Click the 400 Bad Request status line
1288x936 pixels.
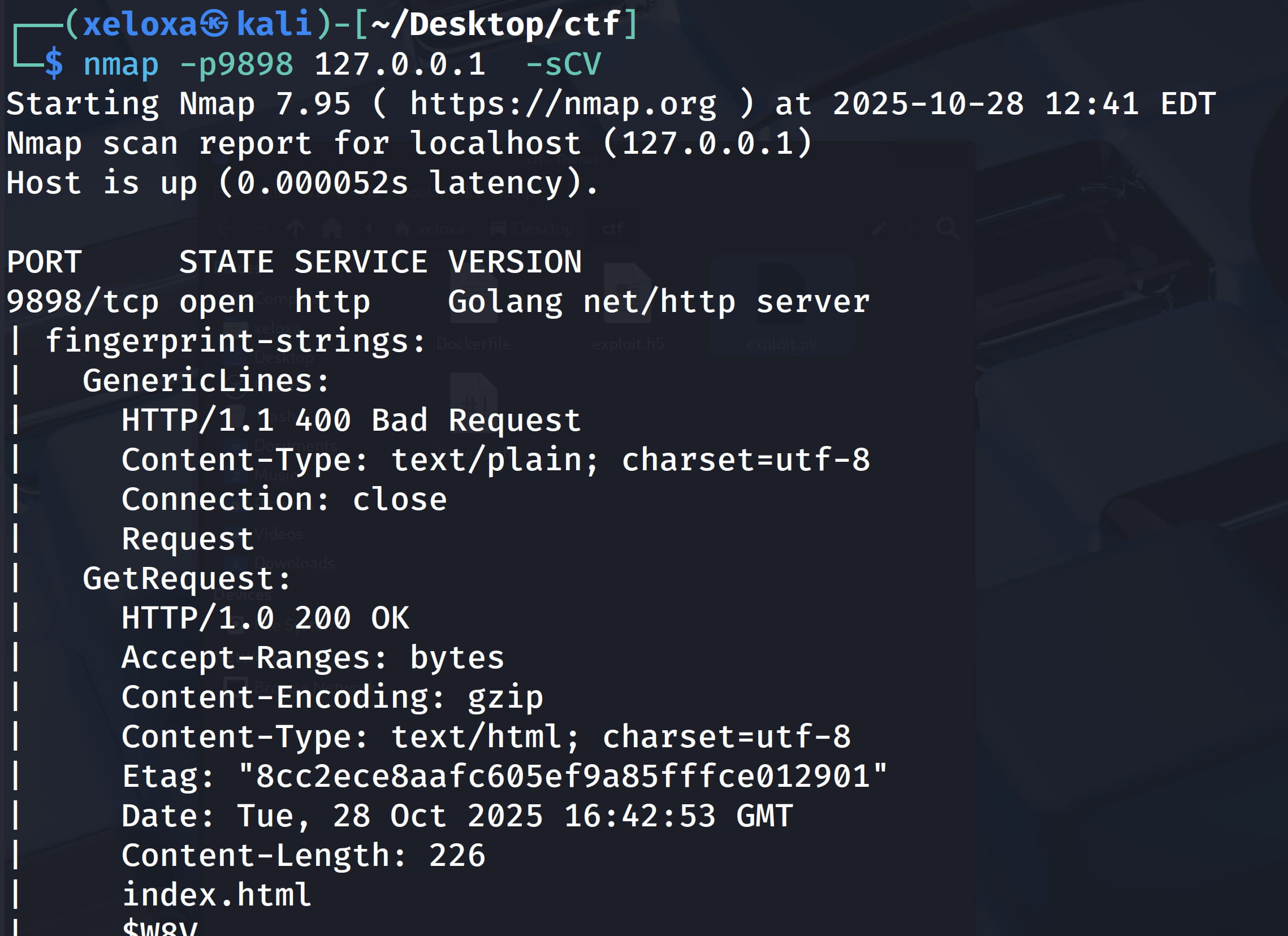pyautogui.click(x=351, y=421)
